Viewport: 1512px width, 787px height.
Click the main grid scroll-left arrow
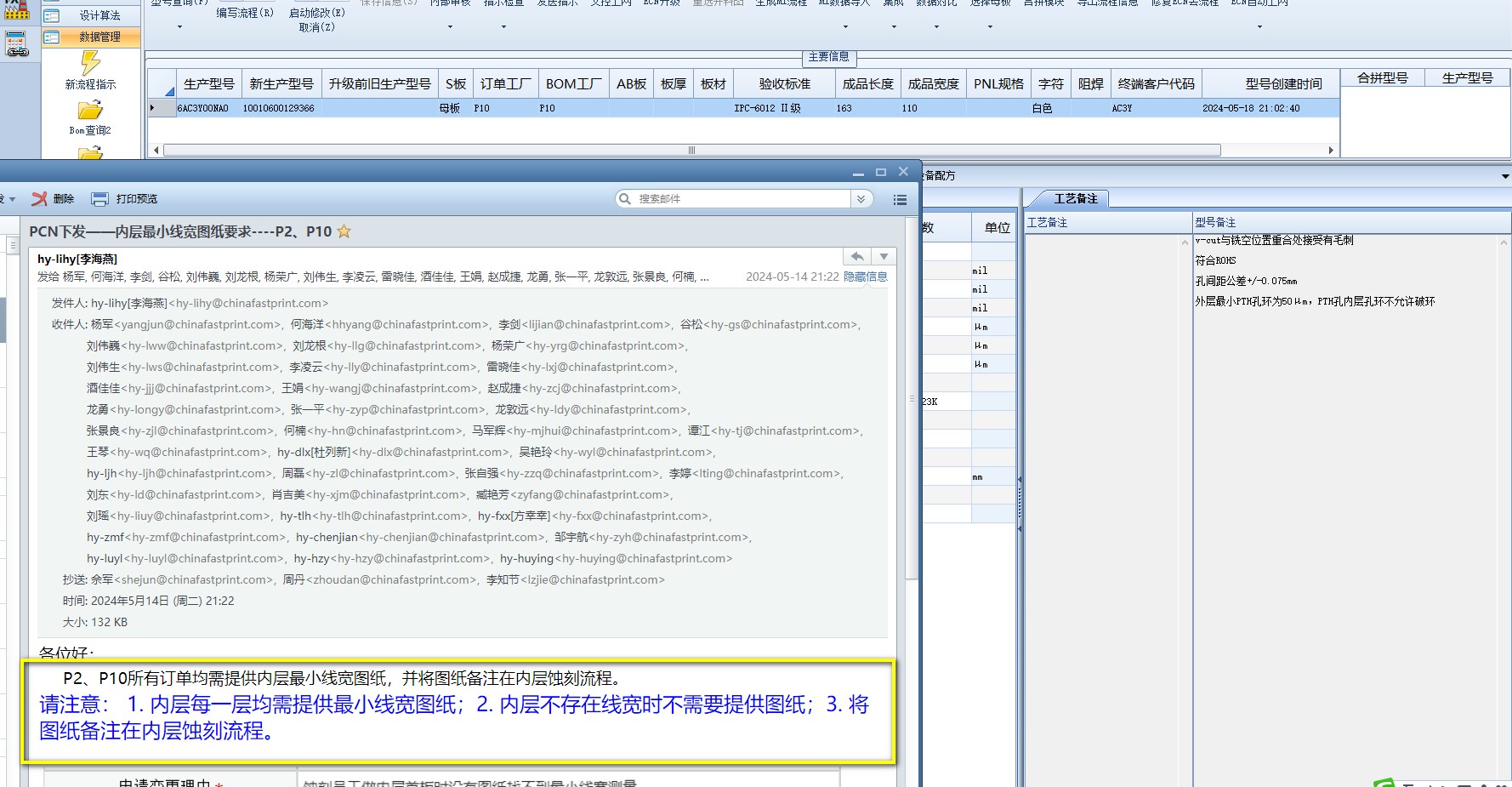[156, 151]
